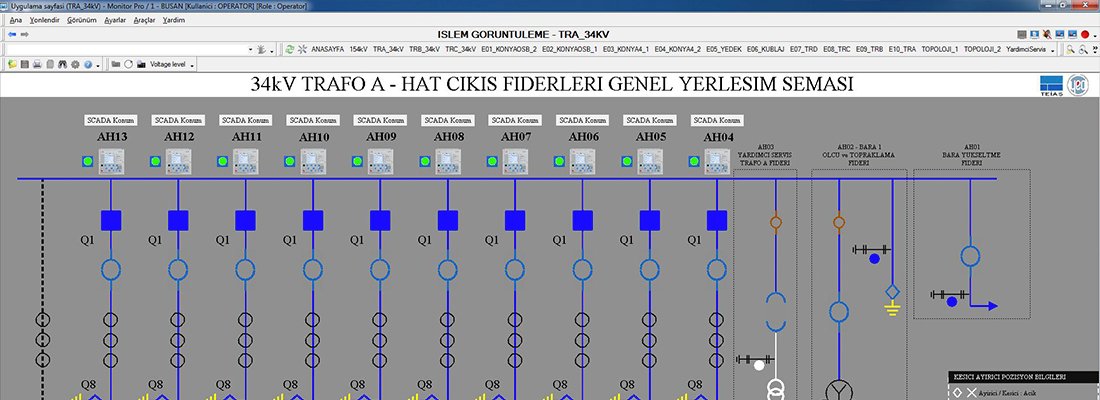1100x400 pixels.
Task: Click the Q1 disconnector circle under AH07
Action: tap(515, 270)
